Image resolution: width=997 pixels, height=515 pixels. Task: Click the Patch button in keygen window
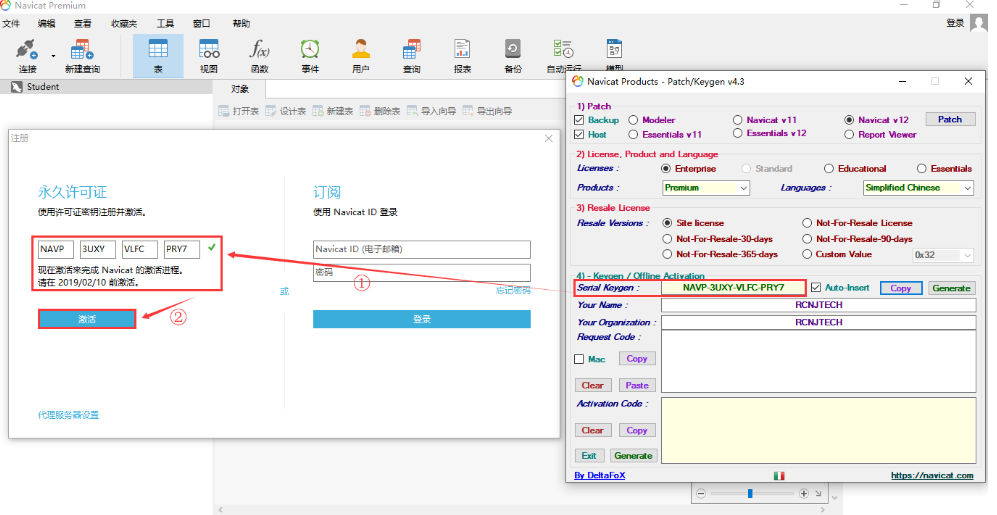tap(950, 120)
